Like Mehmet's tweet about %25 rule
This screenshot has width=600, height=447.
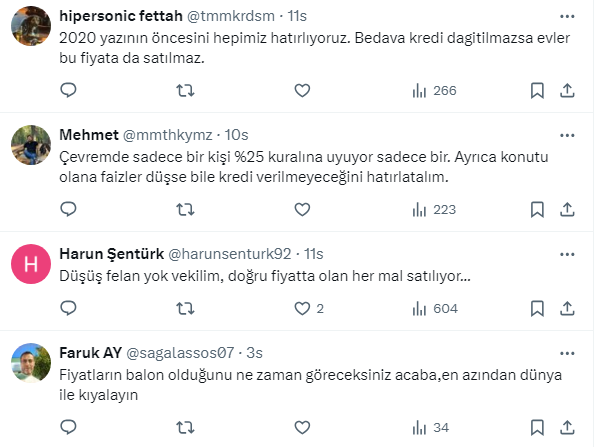(302, 209)
